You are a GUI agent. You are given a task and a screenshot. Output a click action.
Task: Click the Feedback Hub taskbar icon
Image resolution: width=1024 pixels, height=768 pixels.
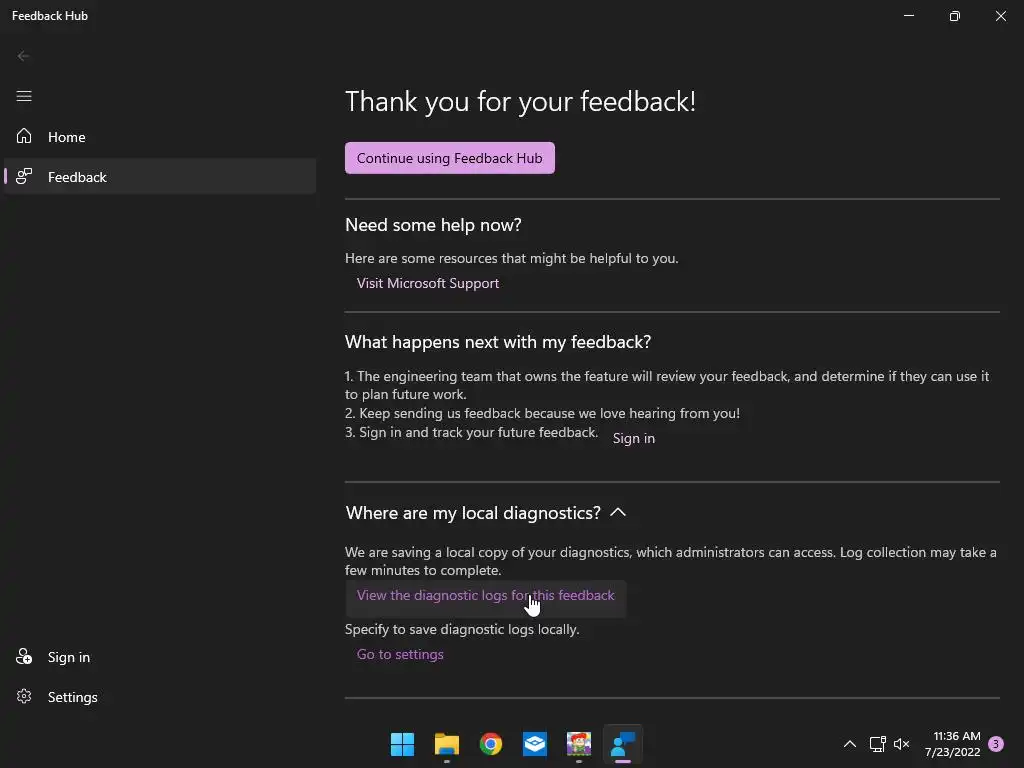(x=623, y=744)
